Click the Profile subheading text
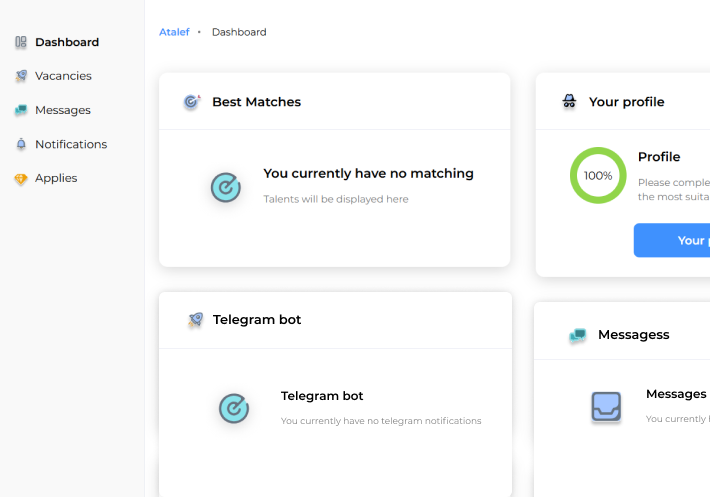 click(x=659, y=157)
